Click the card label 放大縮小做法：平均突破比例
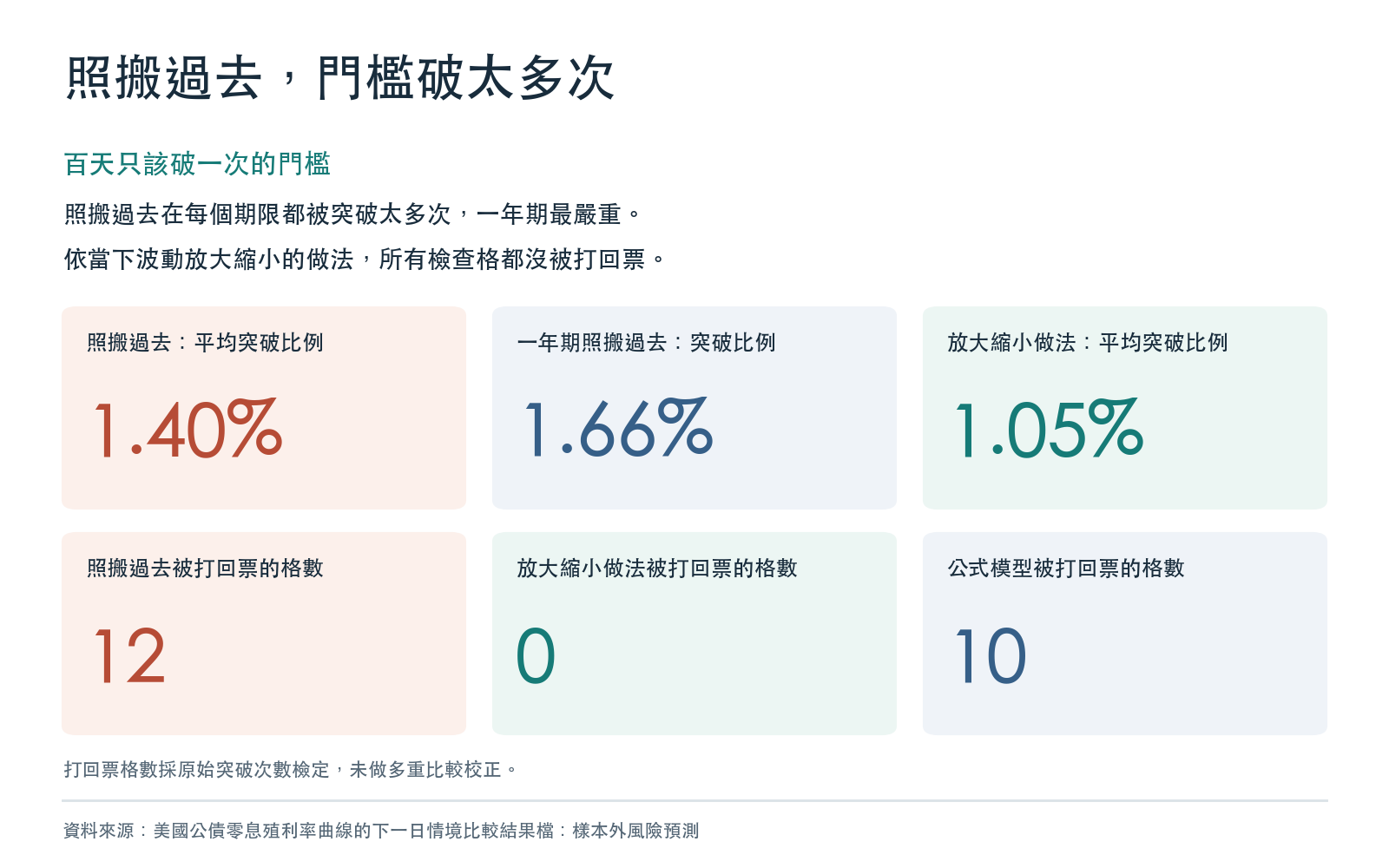This screenshot has height=868, width=1389. point(1088,343)
